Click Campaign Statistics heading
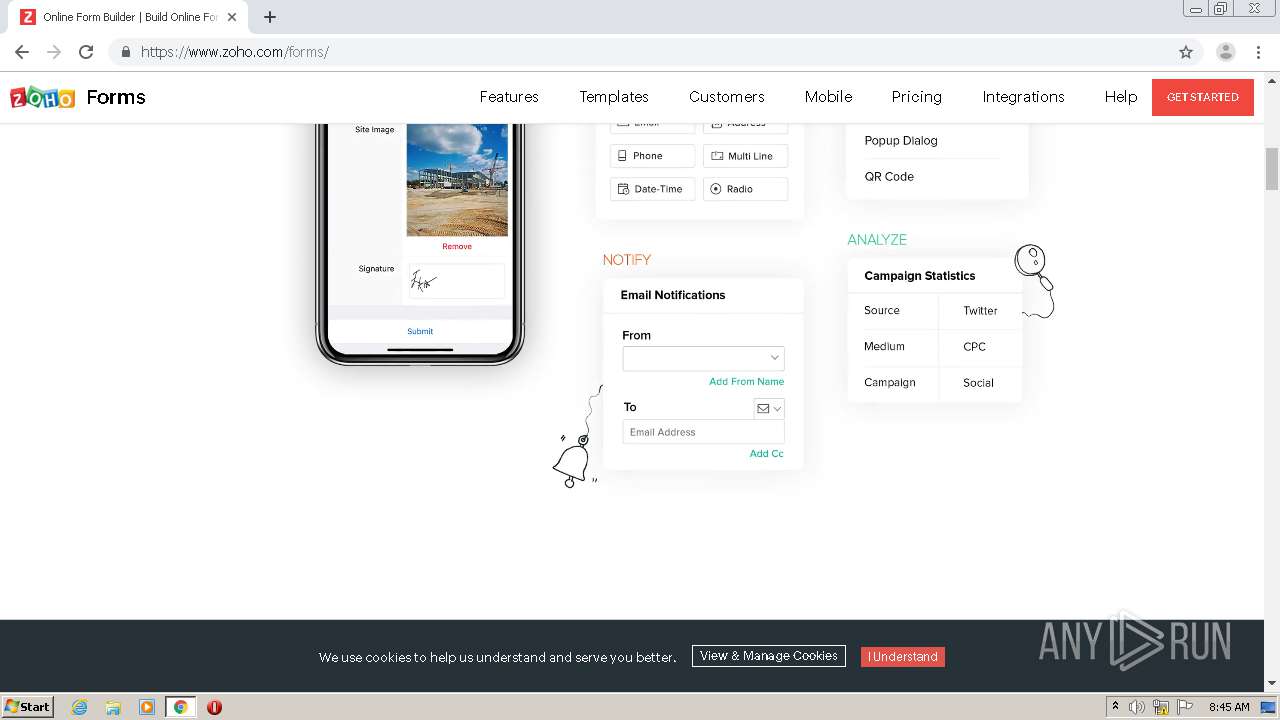The width and height of the screenshot is (1280, 720). 920,276
